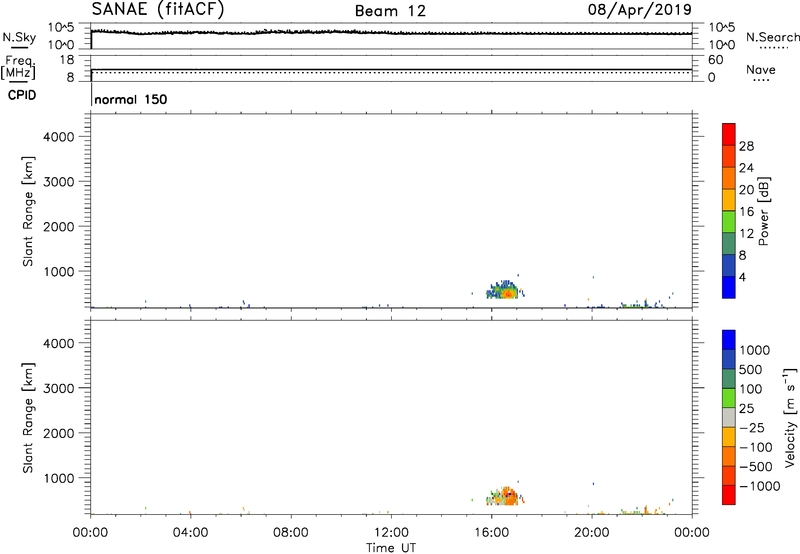Screen dimensions: 800x554
Task: Click the Slant Range label of velocity panel
Action: coord(28,418)
